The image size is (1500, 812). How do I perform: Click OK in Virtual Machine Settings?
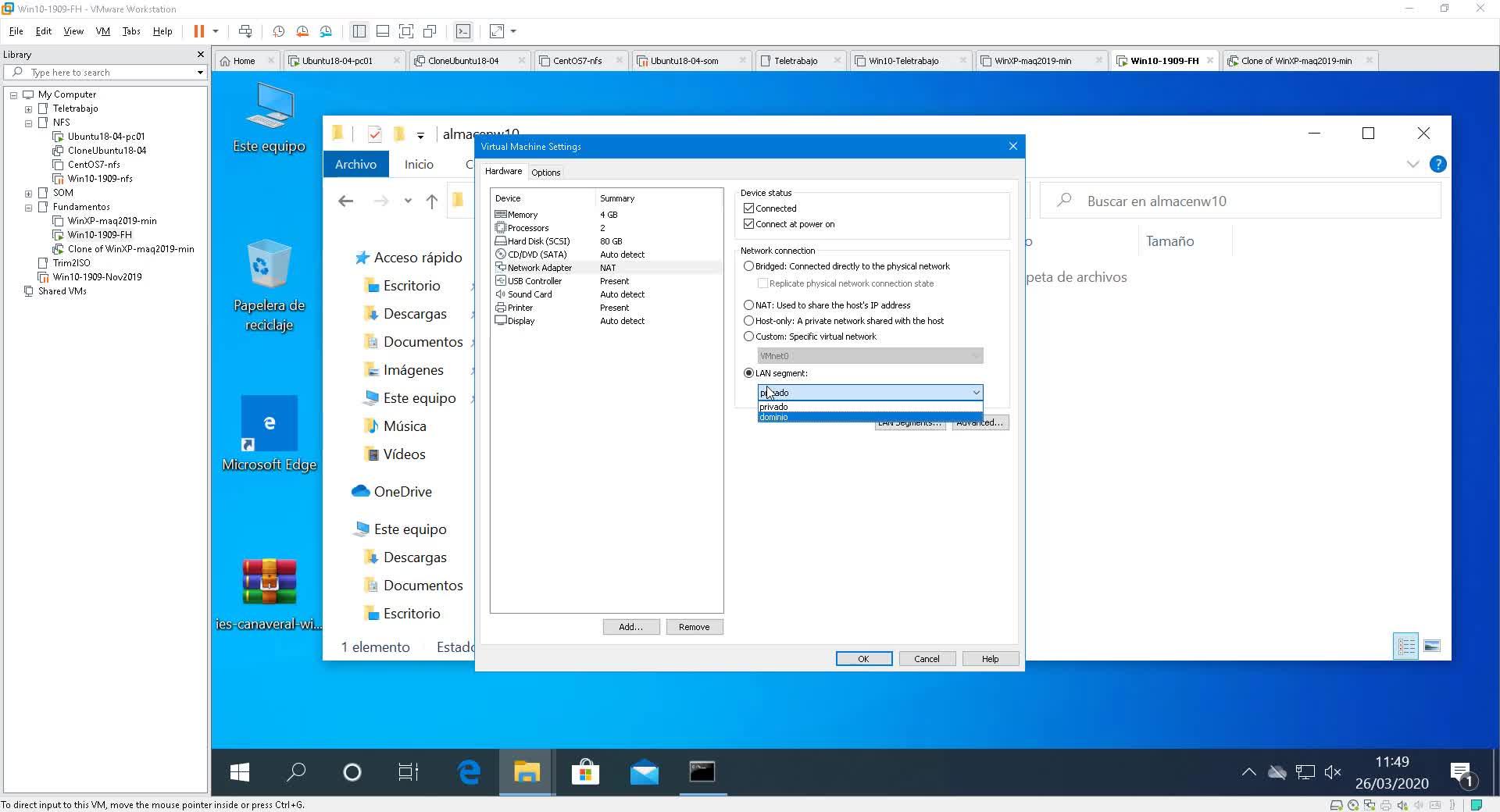(x=863, y=659)
